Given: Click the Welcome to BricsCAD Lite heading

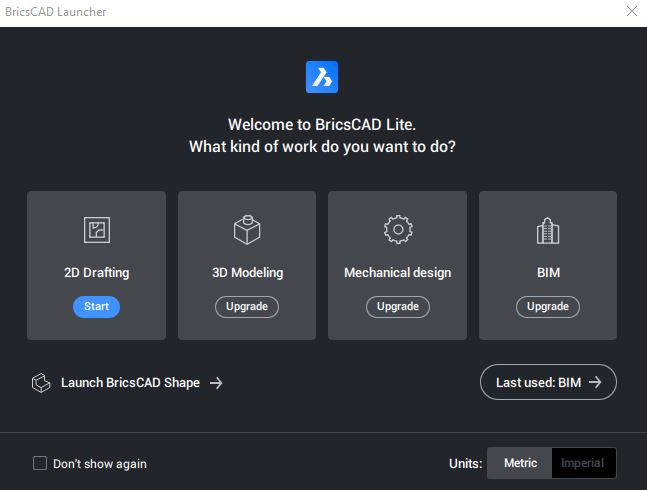Looking at the screenshot, I should [322, 125].
